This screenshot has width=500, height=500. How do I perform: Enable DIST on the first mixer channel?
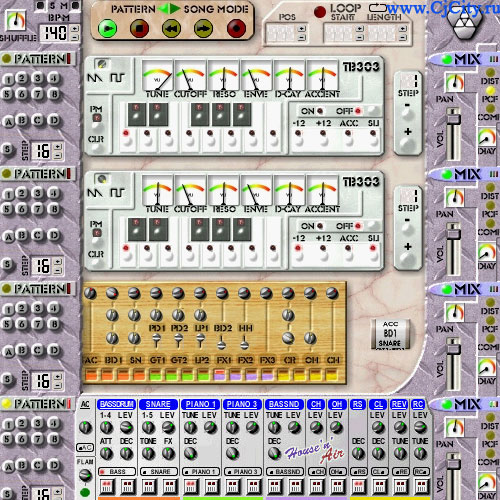pos(490,72)
